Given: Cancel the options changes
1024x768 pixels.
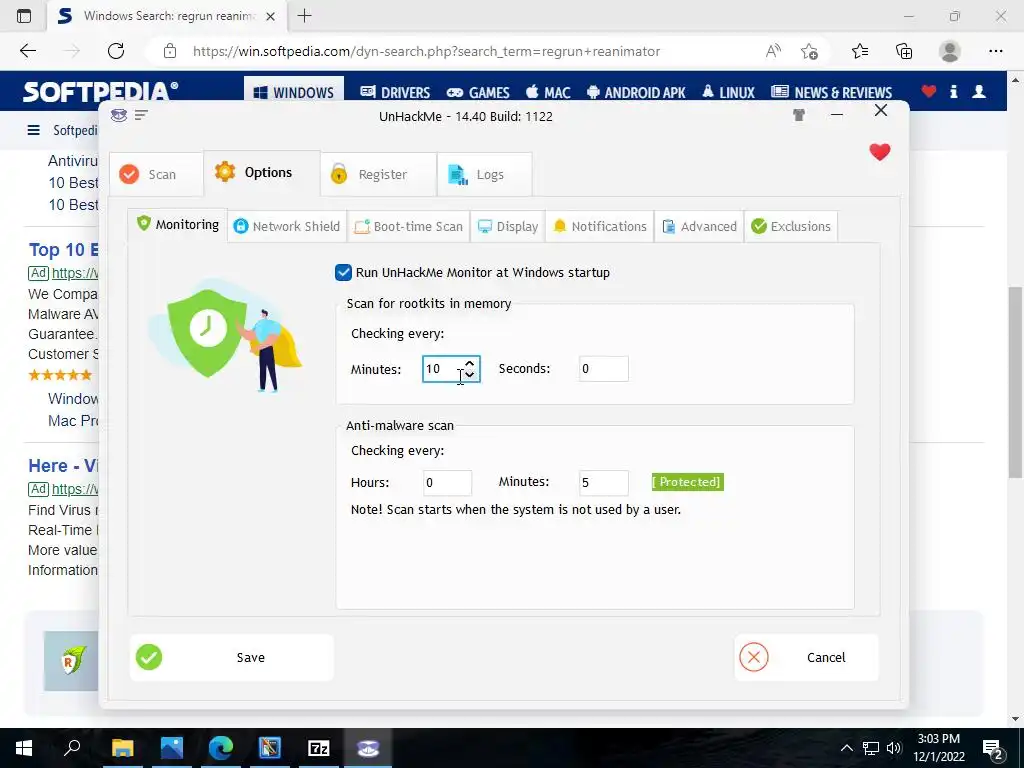Looking at the screenshot, I should click(x=807, y=658).
